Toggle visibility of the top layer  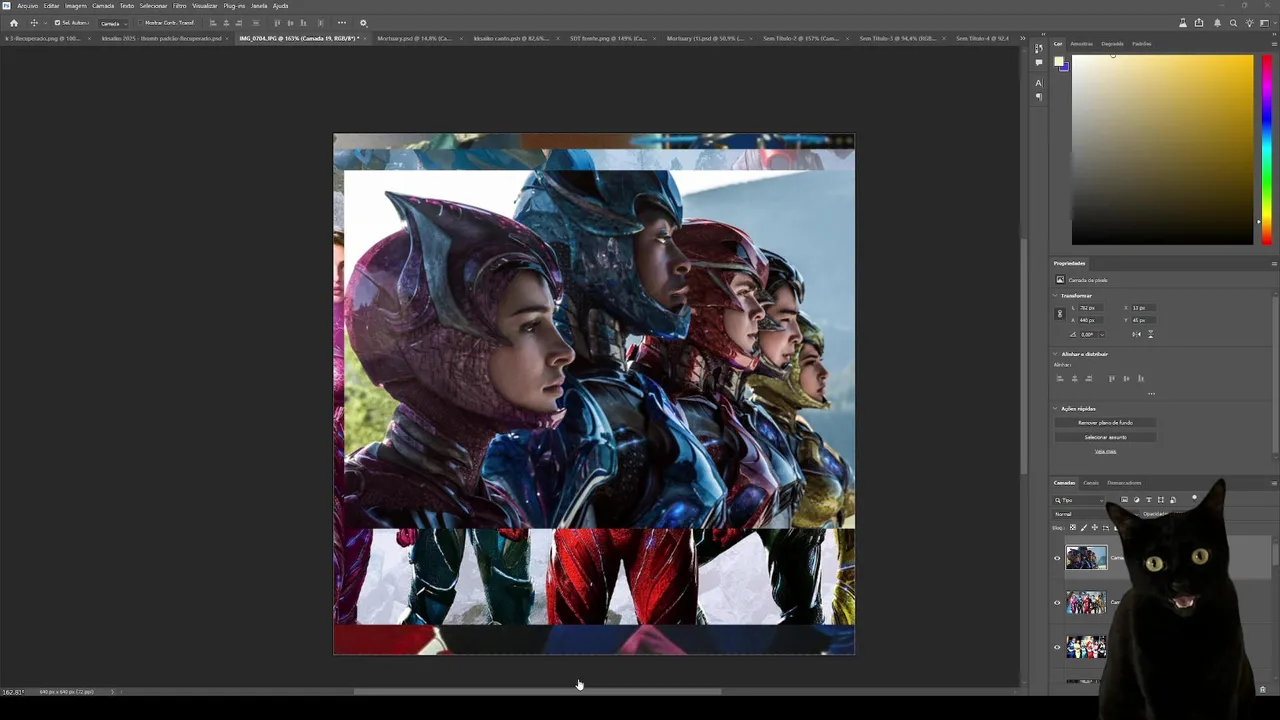[1057, 559]
